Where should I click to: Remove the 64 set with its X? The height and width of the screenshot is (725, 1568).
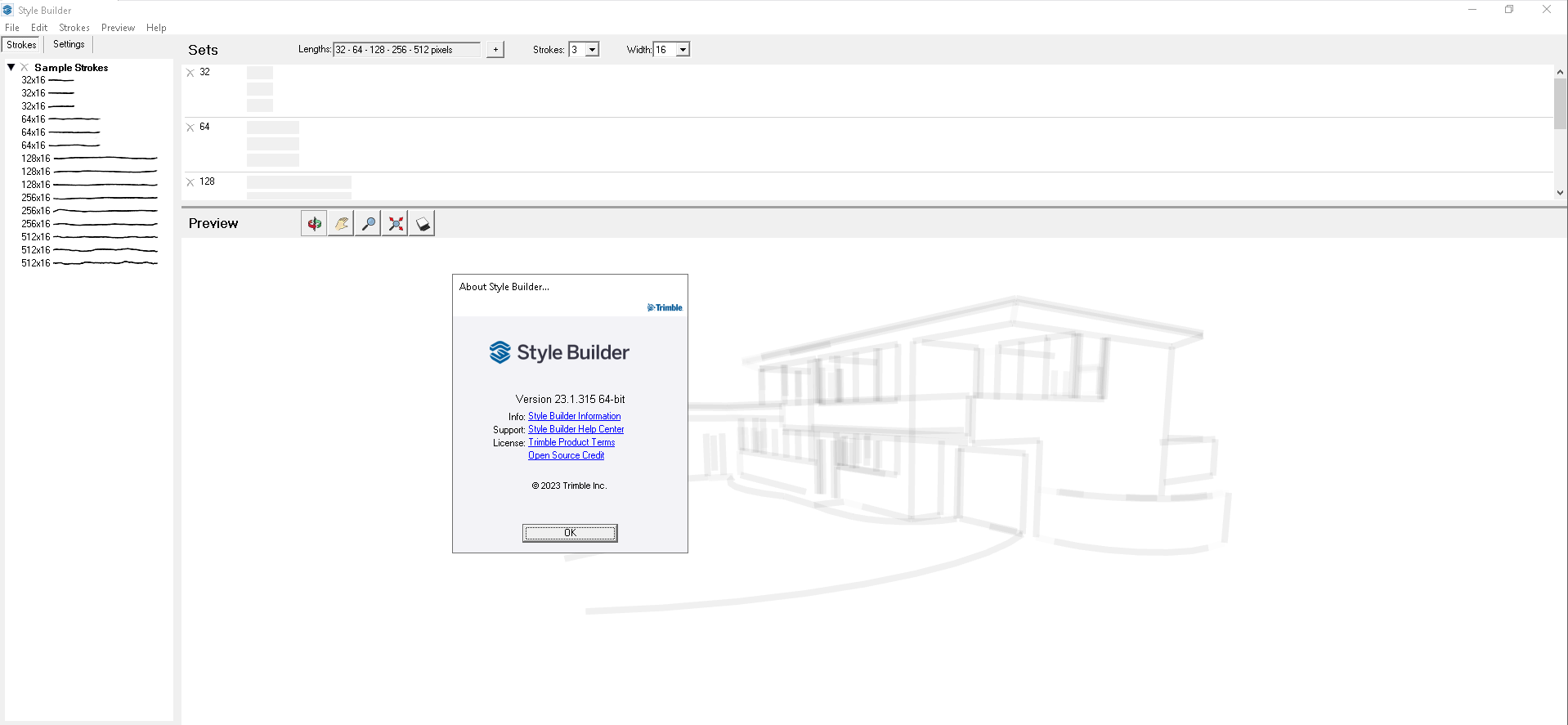[x=190, y=128]
